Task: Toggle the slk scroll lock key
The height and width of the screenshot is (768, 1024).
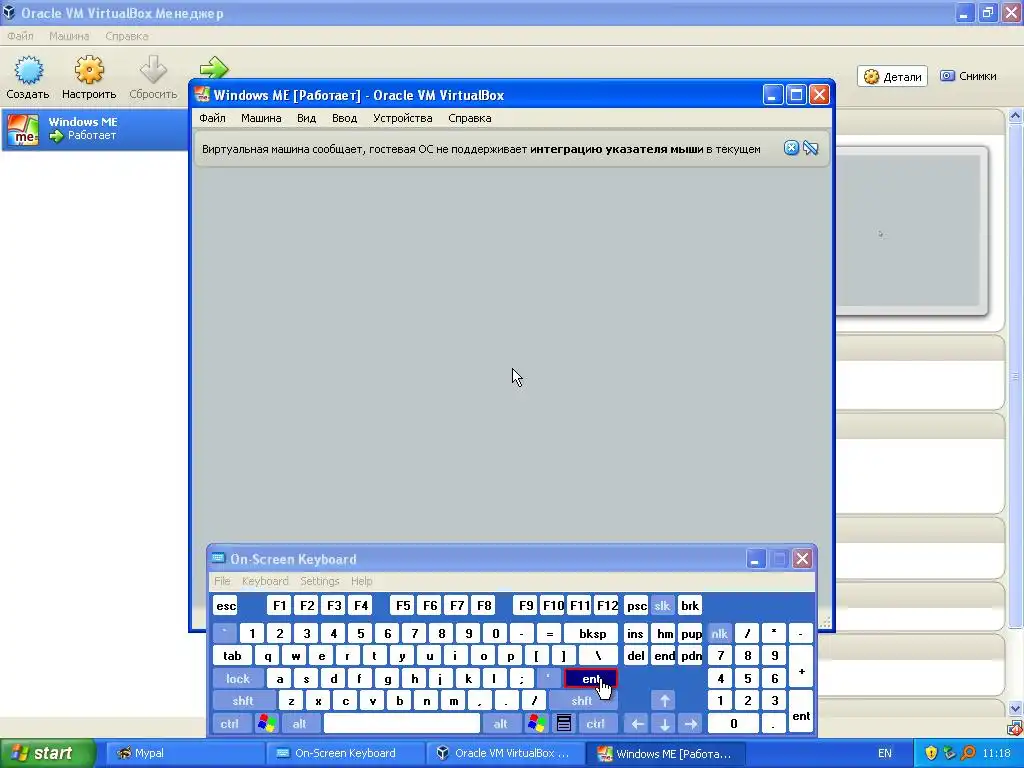Action: (662, 606)
